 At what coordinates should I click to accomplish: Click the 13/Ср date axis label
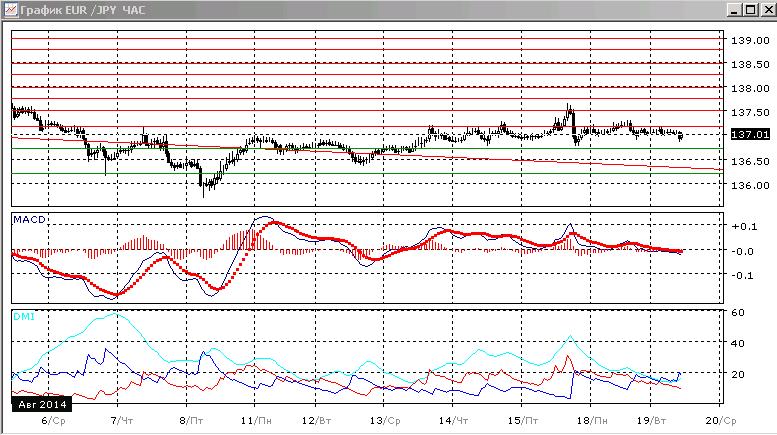point(385,421)
